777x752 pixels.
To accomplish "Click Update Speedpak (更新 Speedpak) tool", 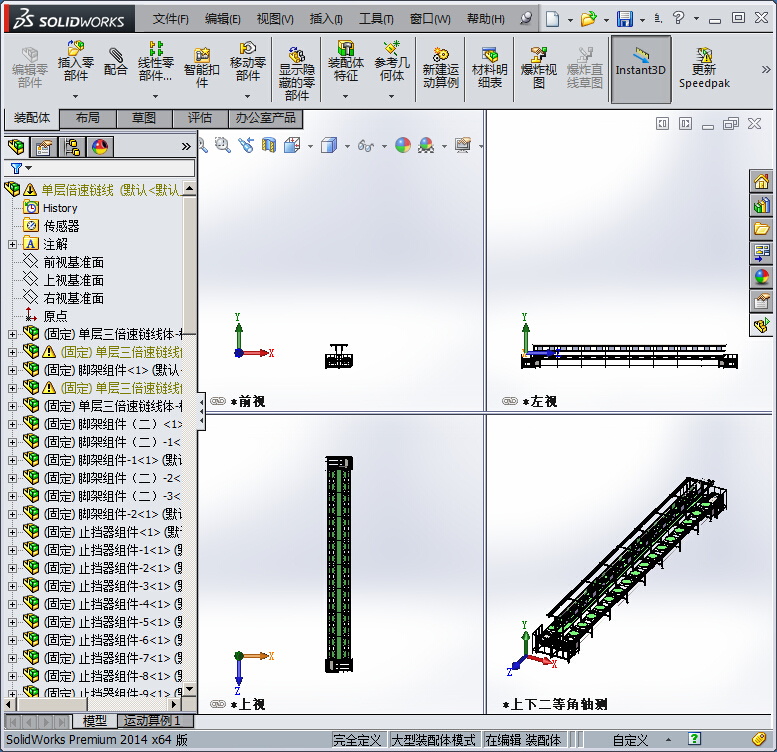I will click(x=704, y=68).
